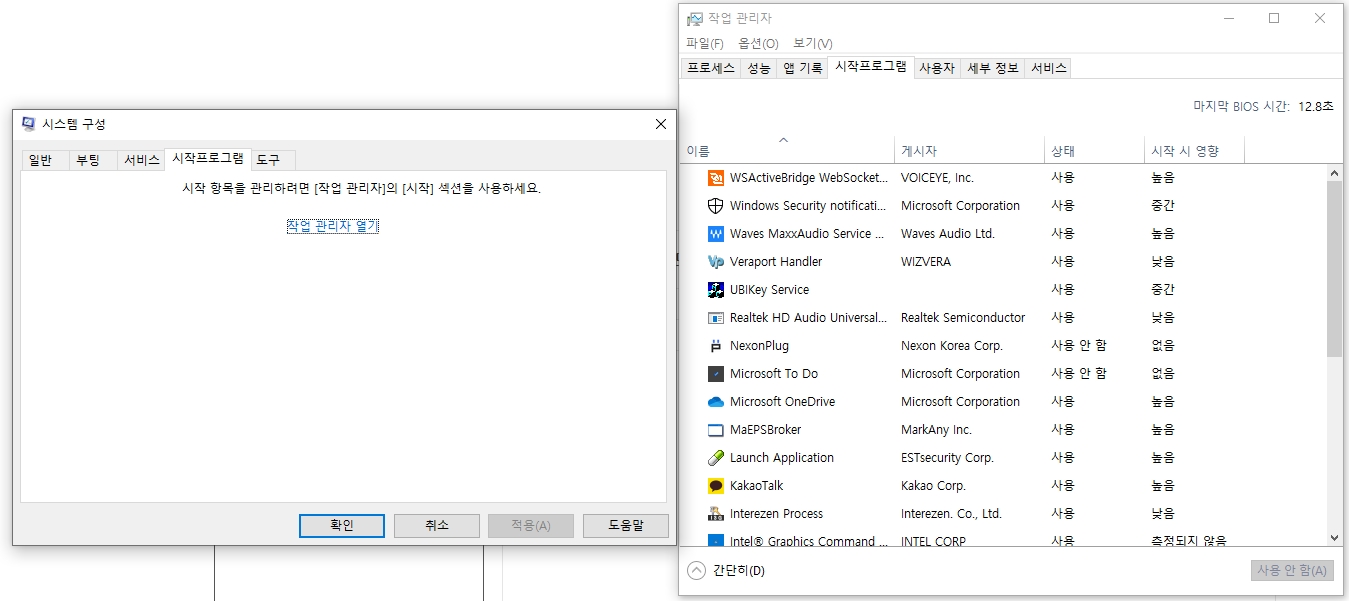
Task: Open 옵션(O) menu in Task Manager
Action: (x=758, y=44)
